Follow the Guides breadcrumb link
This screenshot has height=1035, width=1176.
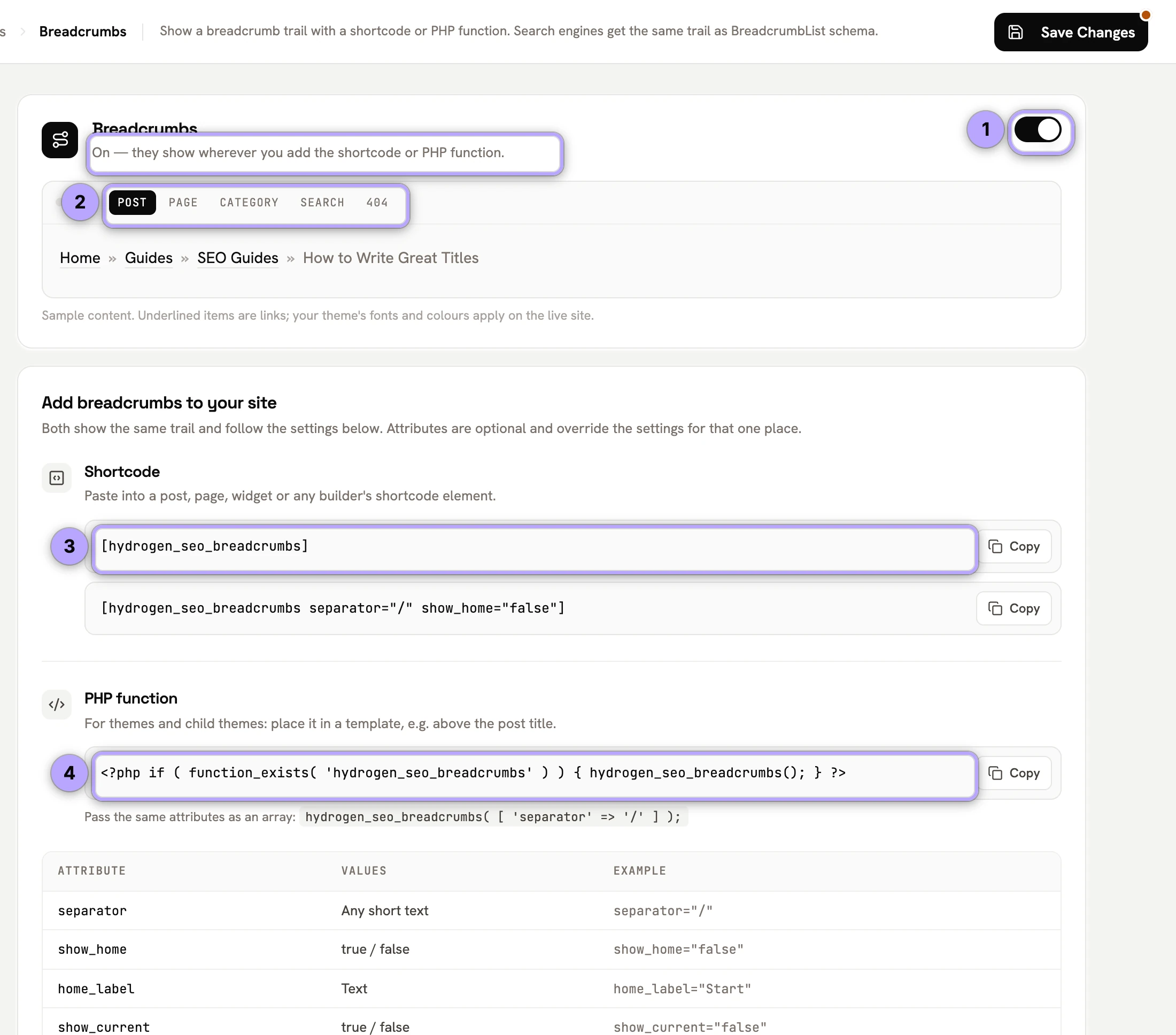point(149,258)
